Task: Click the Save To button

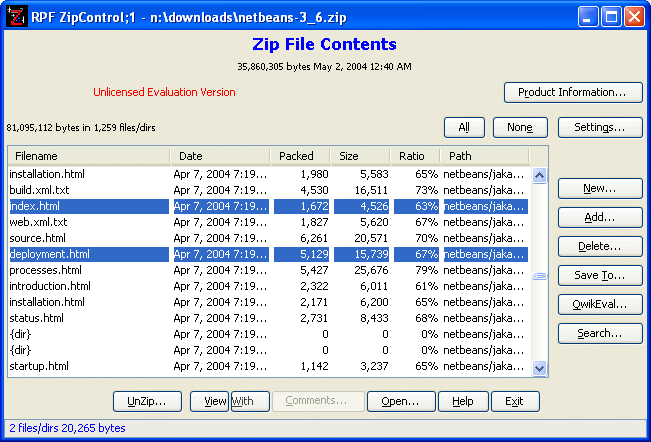Action: pos(600,275)
